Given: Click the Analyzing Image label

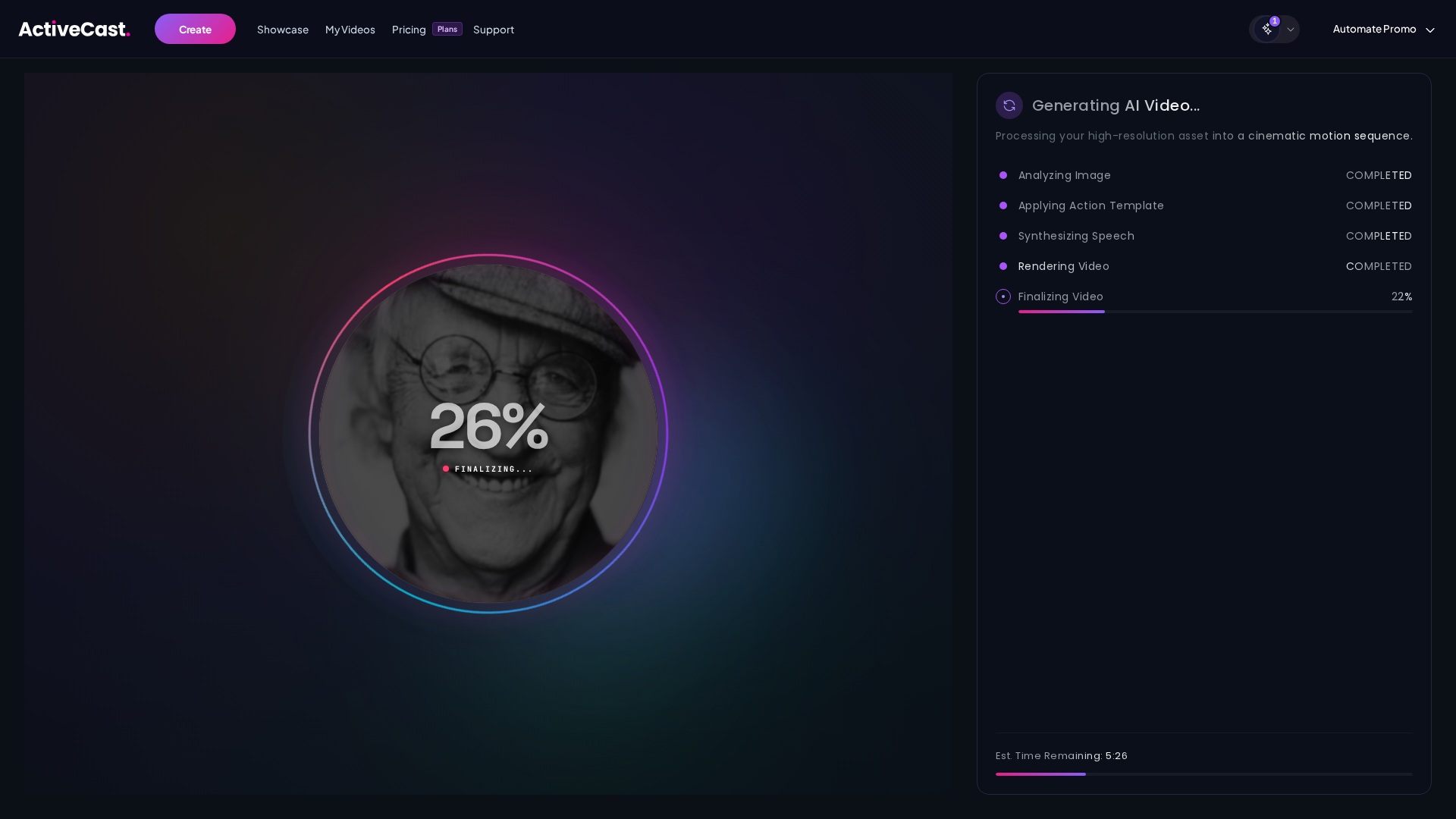Looking at the screenshot, I should pos(1065,175).
